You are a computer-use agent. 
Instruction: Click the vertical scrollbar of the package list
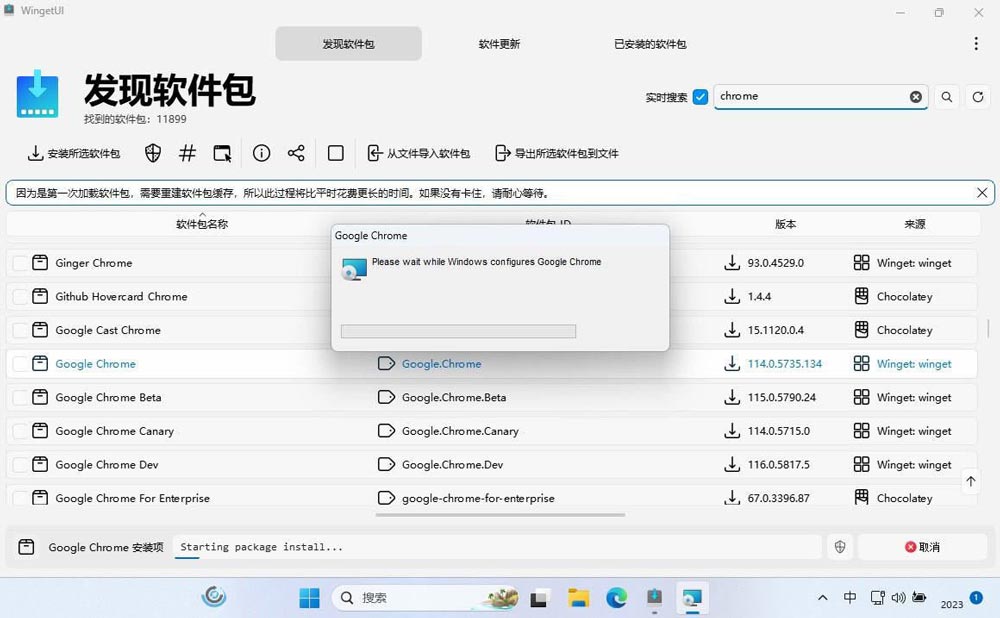click(x=989, y=328)
